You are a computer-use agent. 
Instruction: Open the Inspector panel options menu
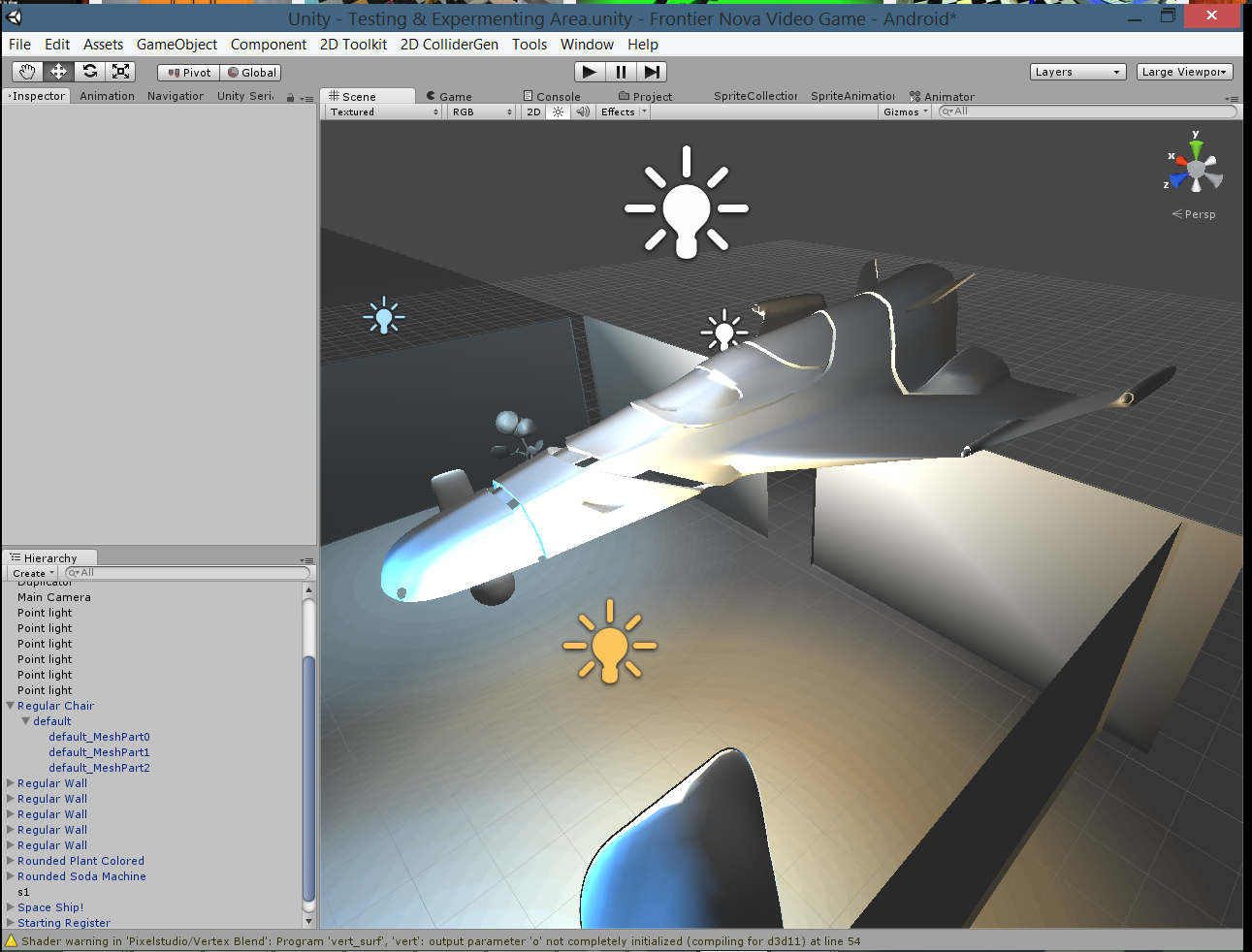tap(306, 98)
